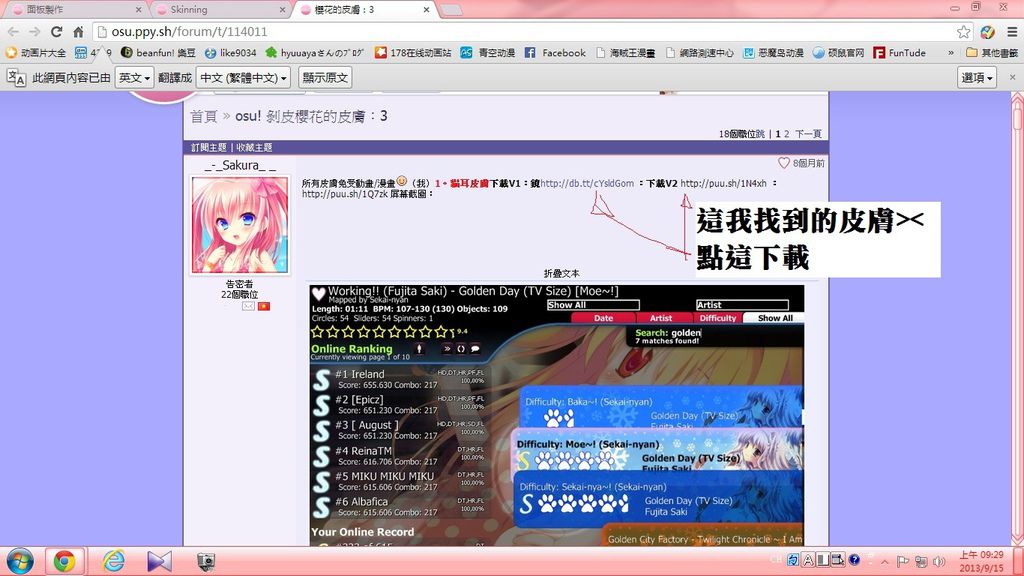The height and width of the screenshot is (576, 1024).
Task: Click the network icon in the system tray
Action: 921,561
